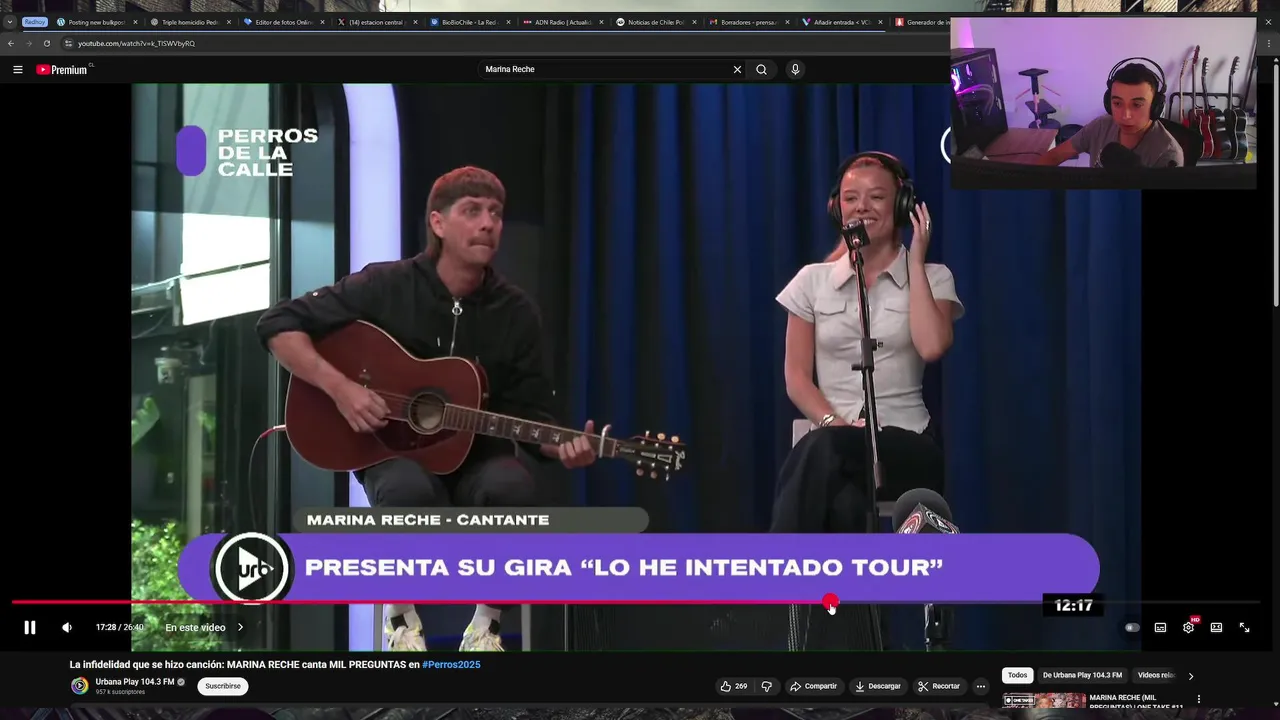Open the #Perros2025 hashtag link
The height and width of the screenshot is (720, 1280).
[x=451, y=664]
